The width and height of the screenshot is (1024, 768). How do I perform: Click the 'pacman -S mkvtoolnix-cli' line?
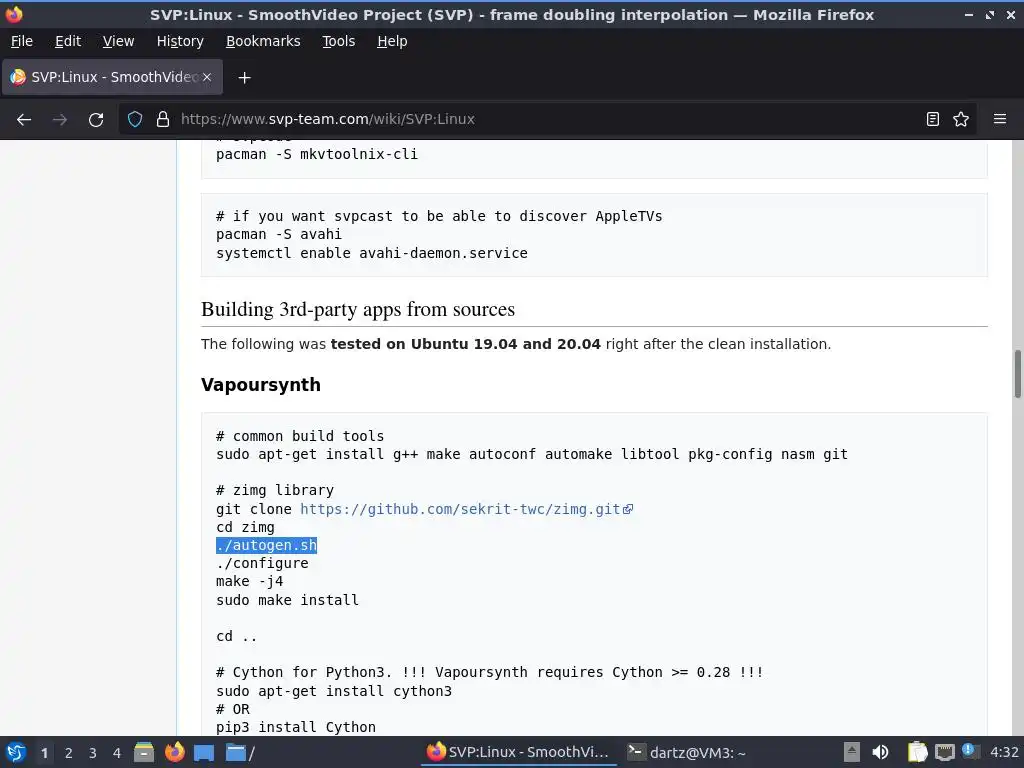click(317, 154)
